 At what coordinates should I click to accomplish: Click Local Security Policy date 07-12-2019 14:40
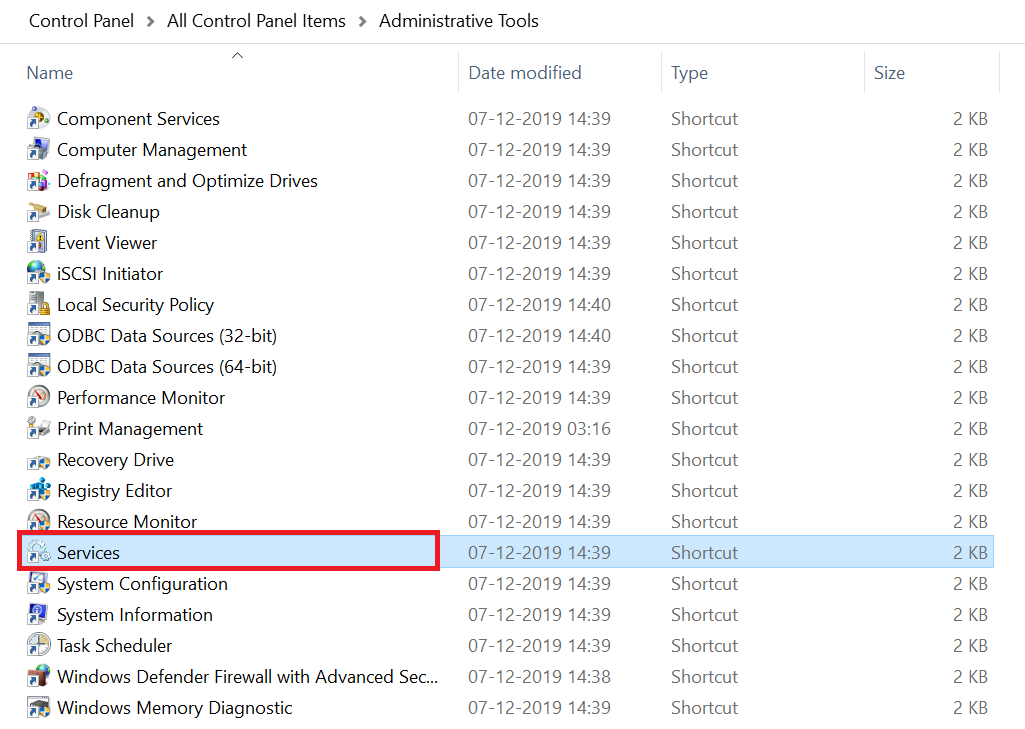[x=539, y=305]
